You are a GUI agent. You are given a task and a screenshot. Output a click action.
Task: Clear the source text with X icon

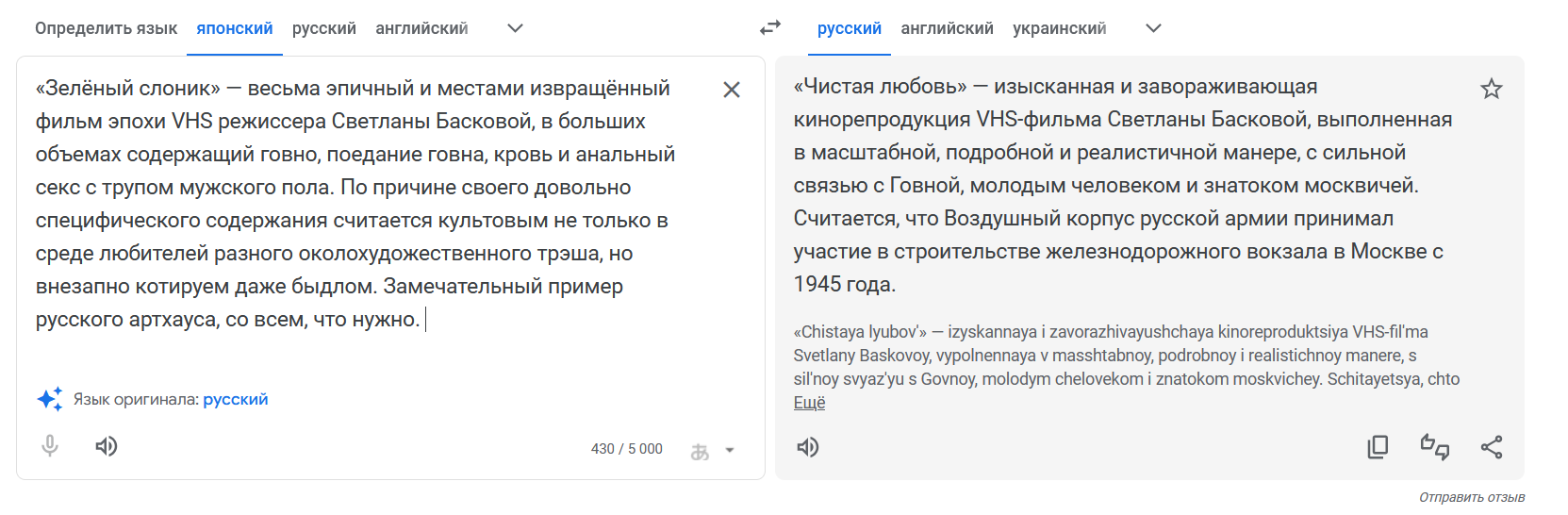point(732,90)
